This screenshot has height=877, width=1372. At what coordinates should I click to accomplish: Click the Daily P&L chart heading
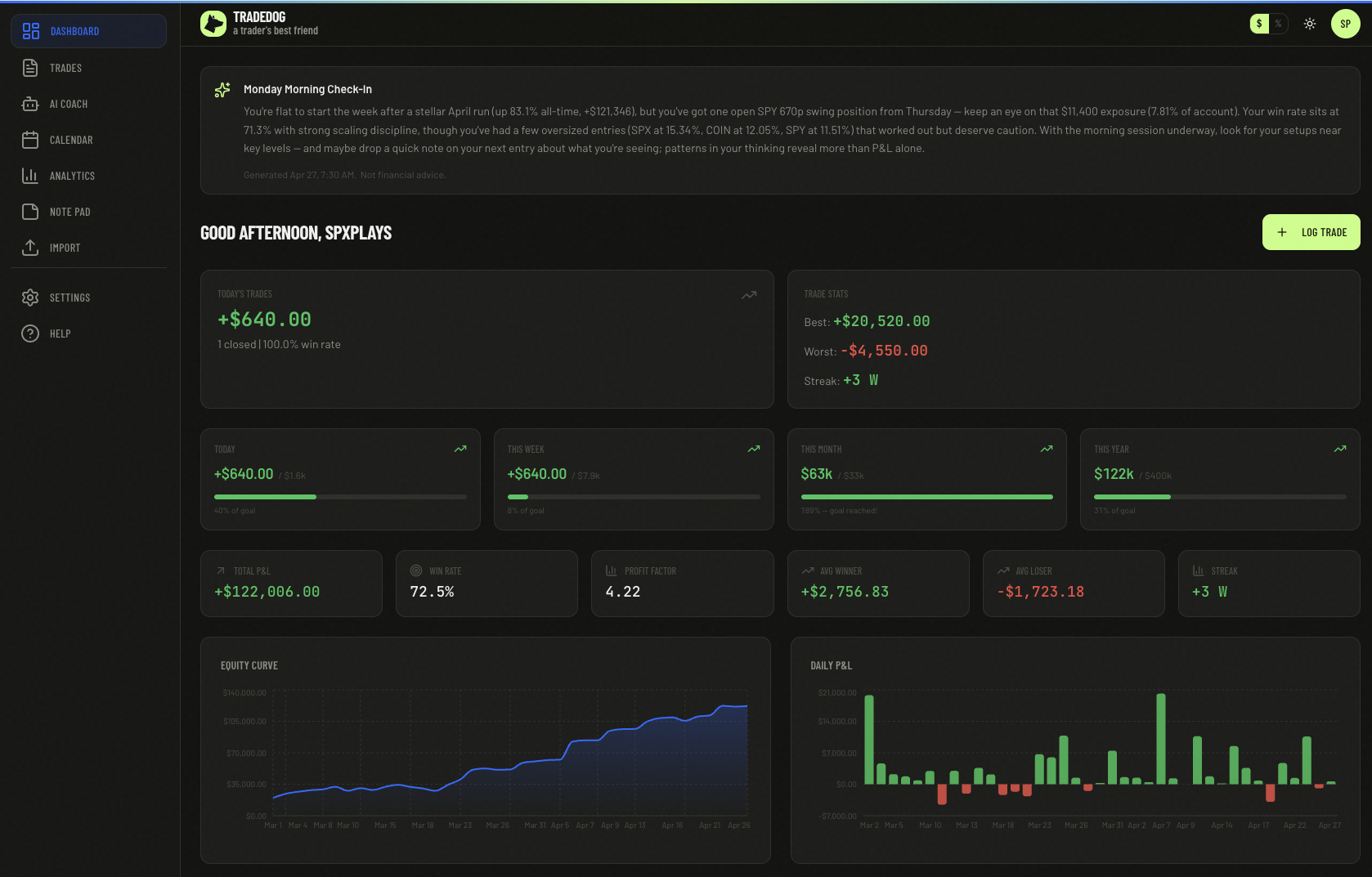[831, 665]
